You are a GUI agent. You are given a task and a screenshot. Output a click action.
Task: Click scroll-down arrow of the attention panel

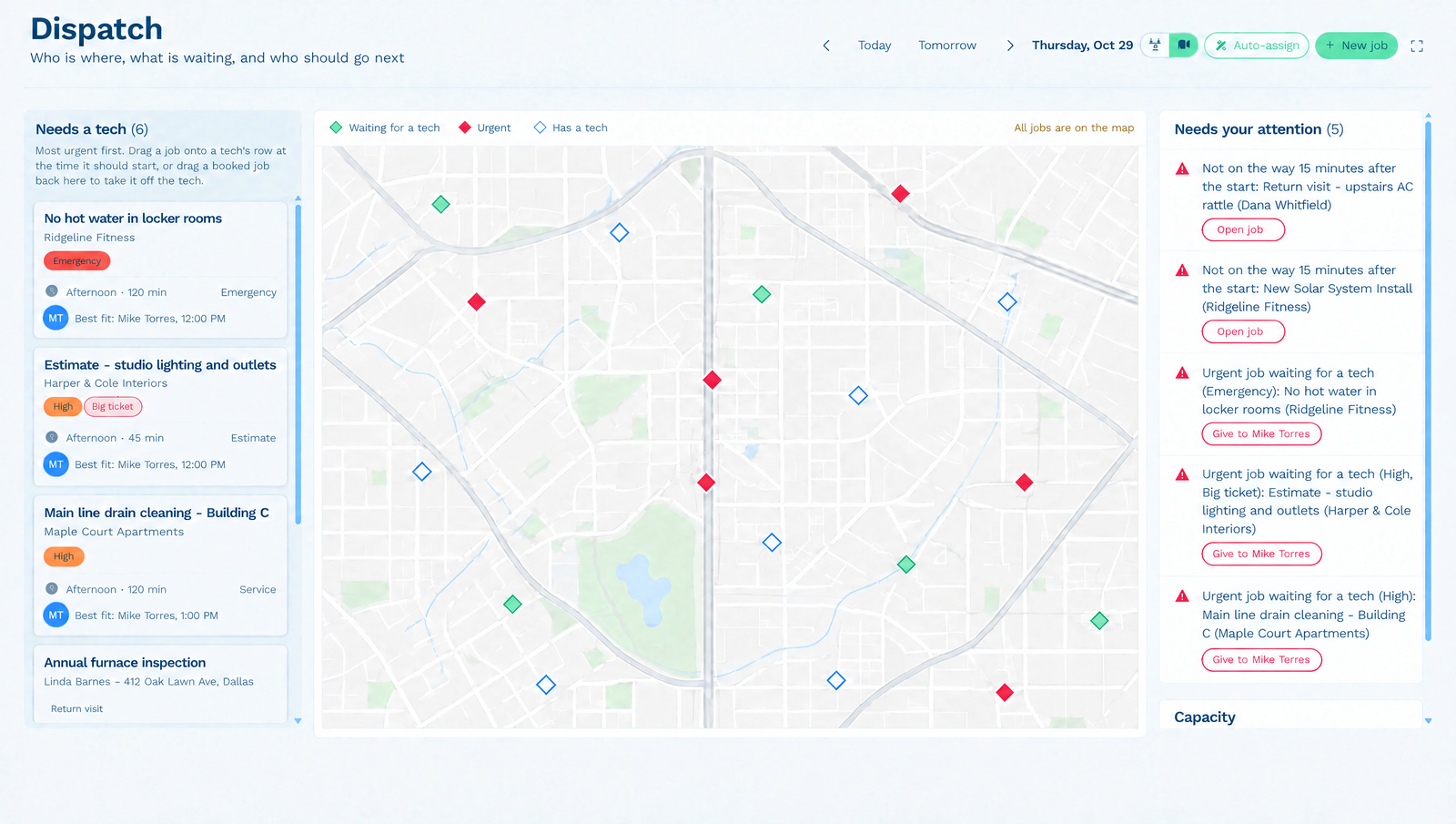[x=1428, y=721]
